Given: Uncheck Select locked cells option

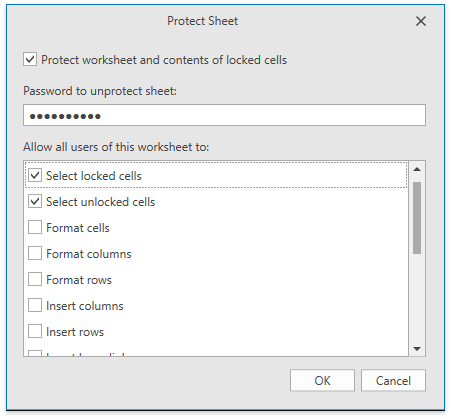Looking at the screenshot, I should 35,175.
